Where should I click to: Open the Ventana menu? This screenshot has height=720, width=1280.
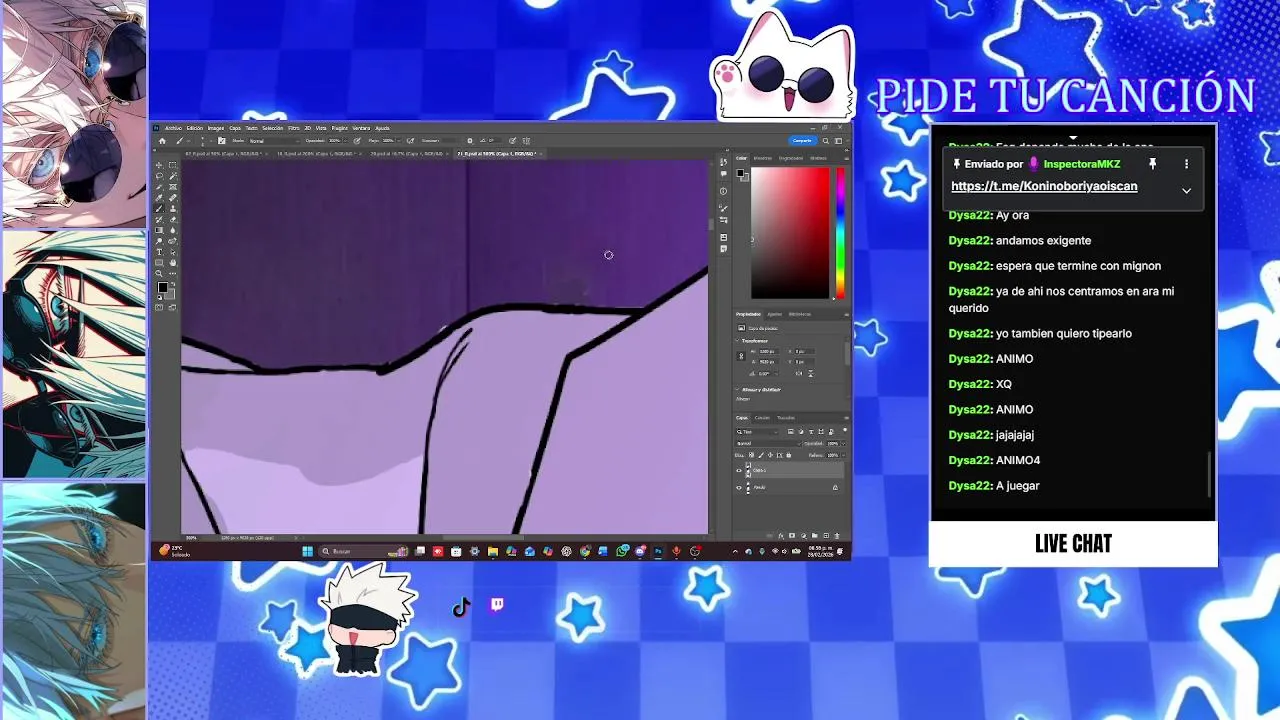tap(361, 128)
